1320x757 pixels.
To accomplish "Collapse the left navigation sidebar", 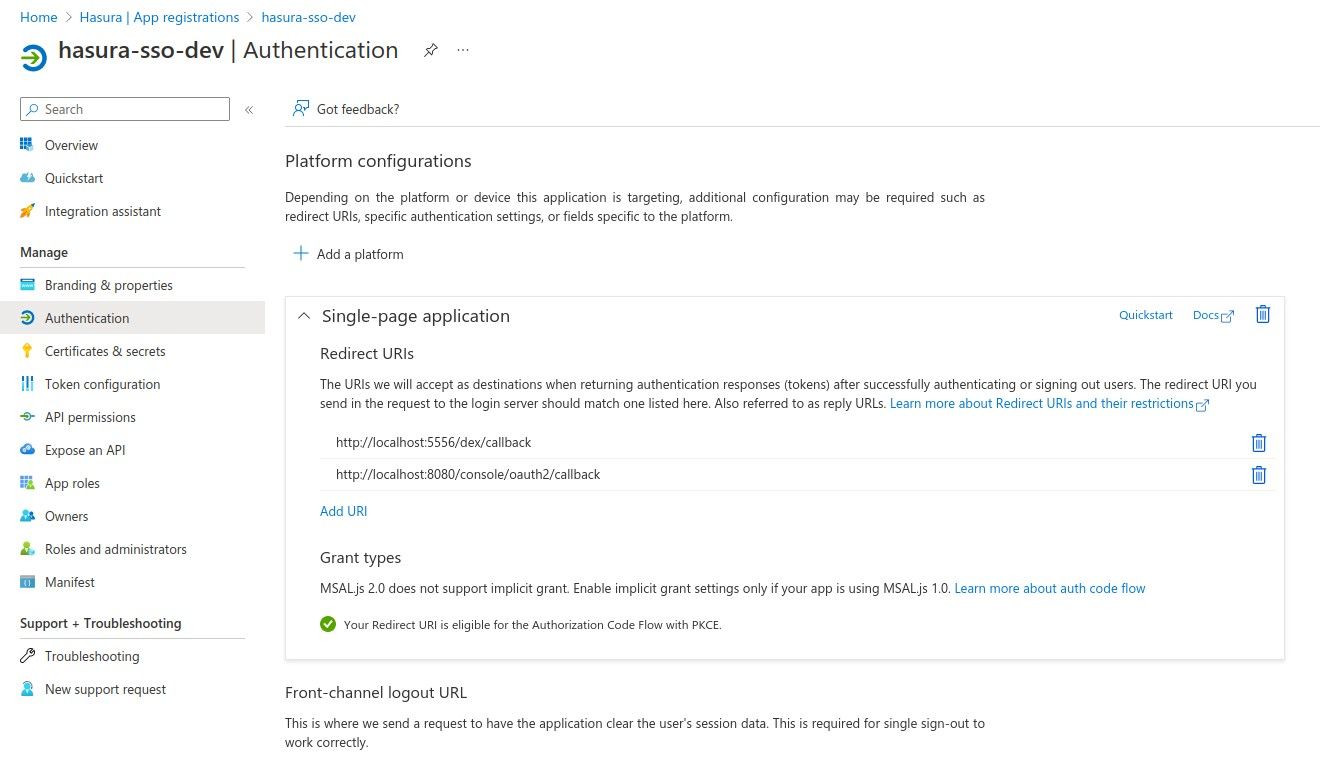I will click(x=249, y=109).
